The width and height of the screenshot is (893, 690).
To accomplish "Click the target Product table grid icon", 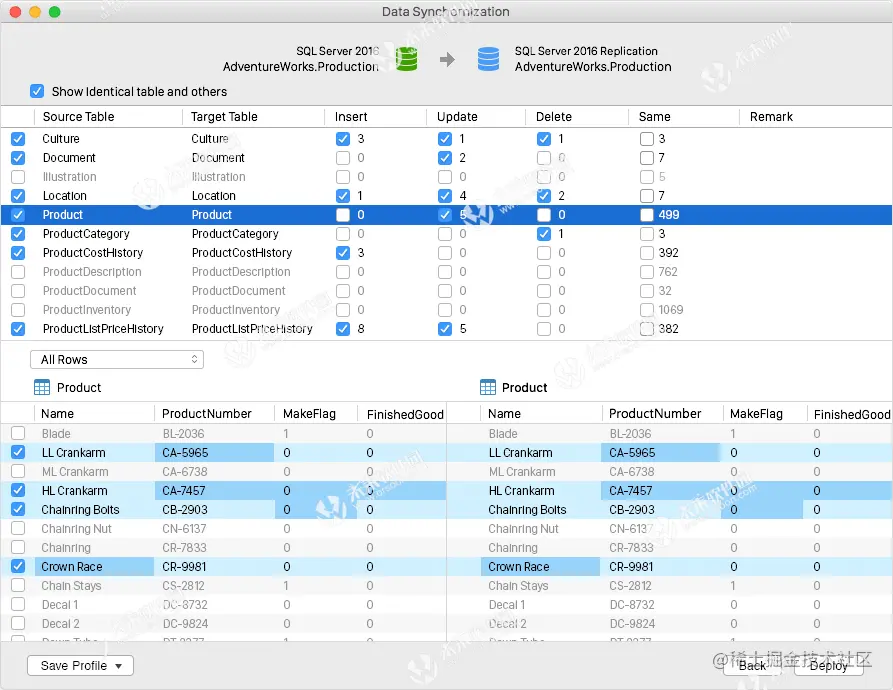I will tap(488, 388).
